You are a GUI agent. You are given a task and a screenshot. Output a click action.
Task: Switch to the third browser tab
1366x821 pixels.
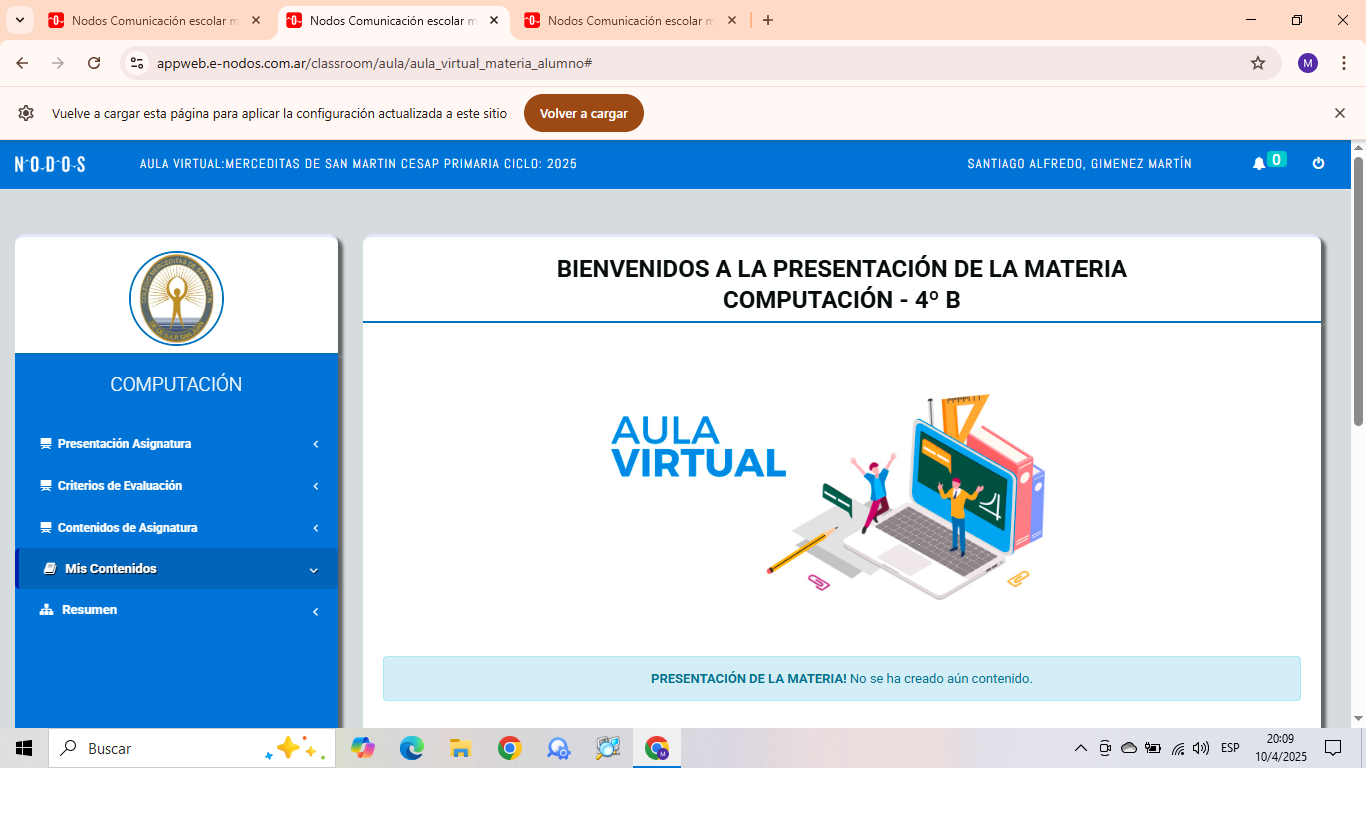(x=626, y=20)
